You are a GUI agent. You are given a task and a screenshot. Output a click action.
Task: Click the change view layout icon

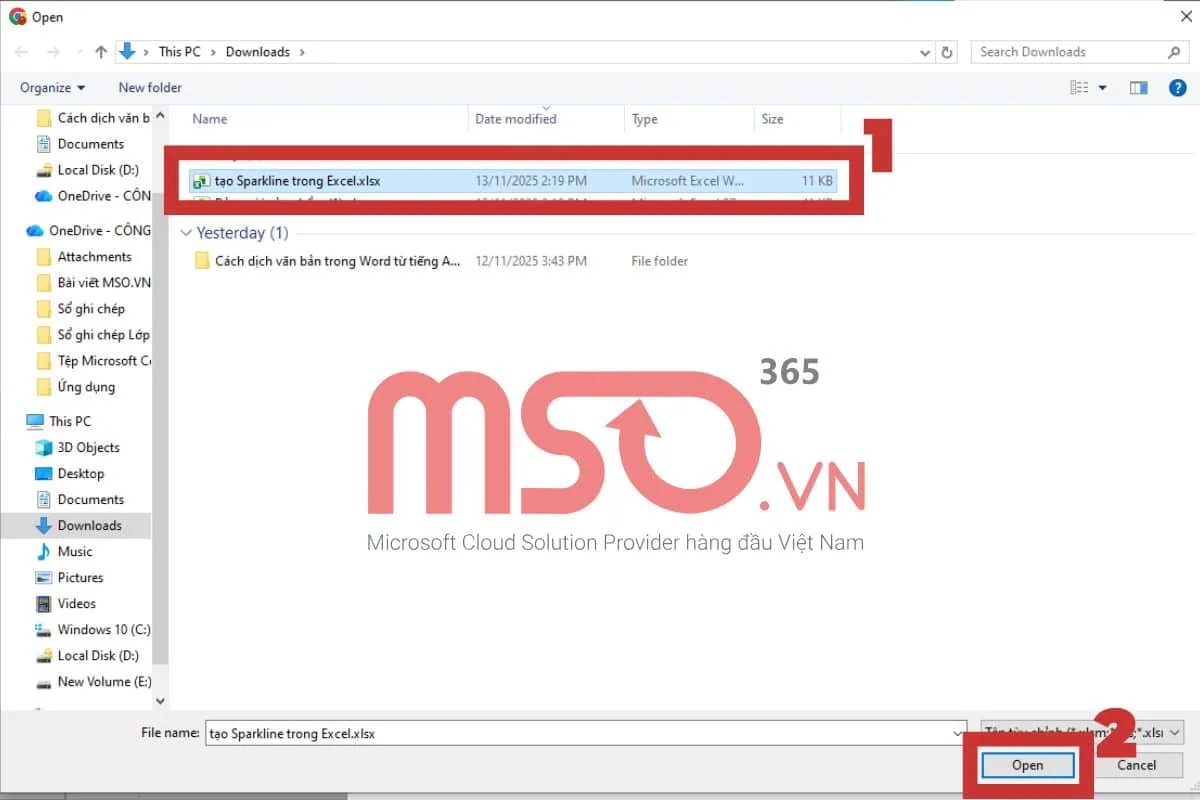pyautogui.click(x=1080, y=88)
